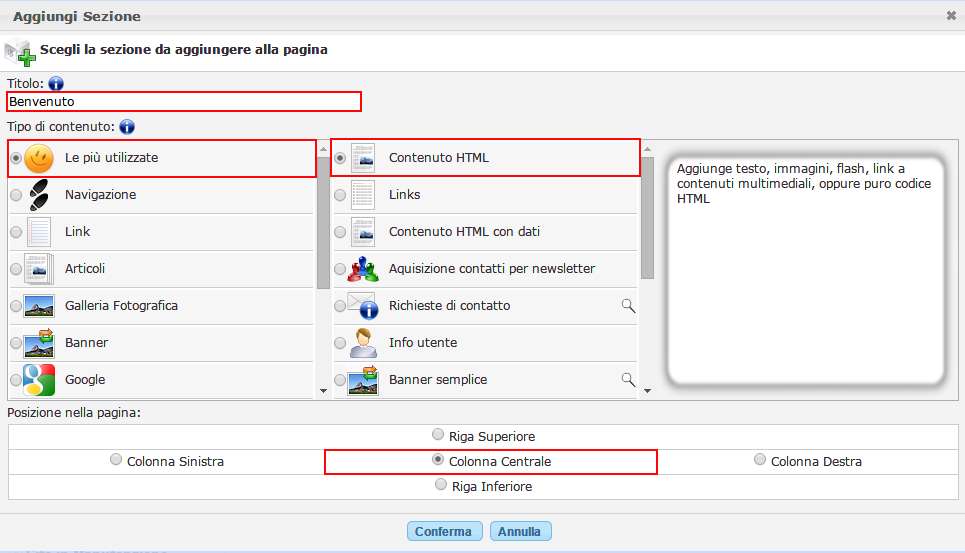The image size is (965, 553).
Task: Click the info icon beside Tipo di contenuto
Action: (127, 127)
